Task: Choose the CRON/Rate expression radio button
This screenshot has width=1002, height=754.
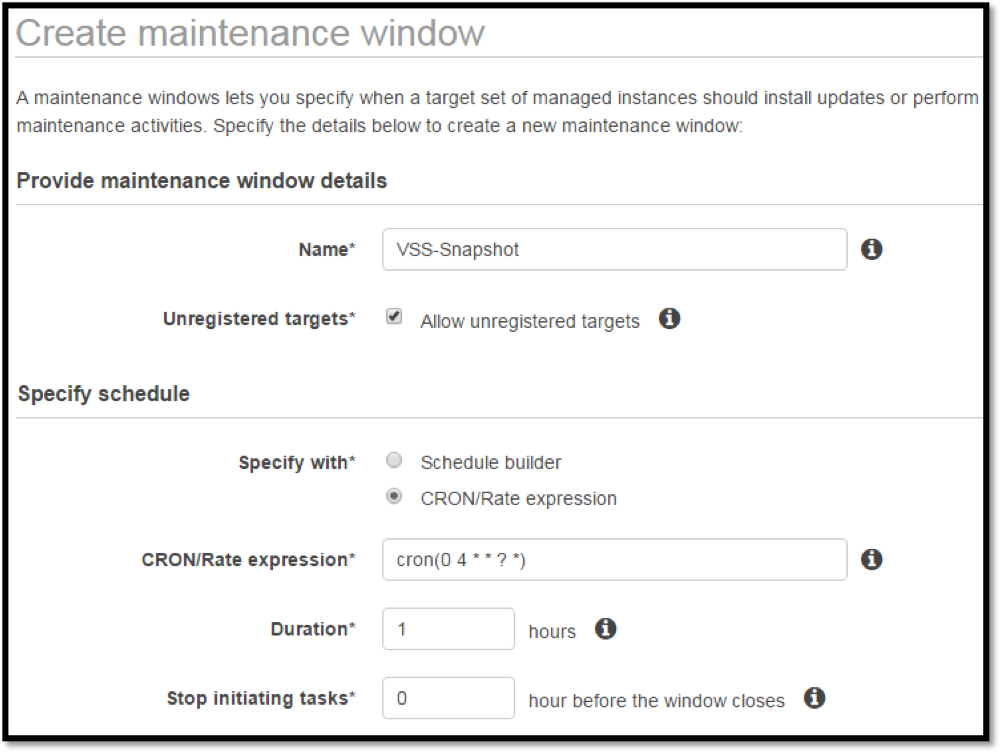Action: (x=394, y=496)
